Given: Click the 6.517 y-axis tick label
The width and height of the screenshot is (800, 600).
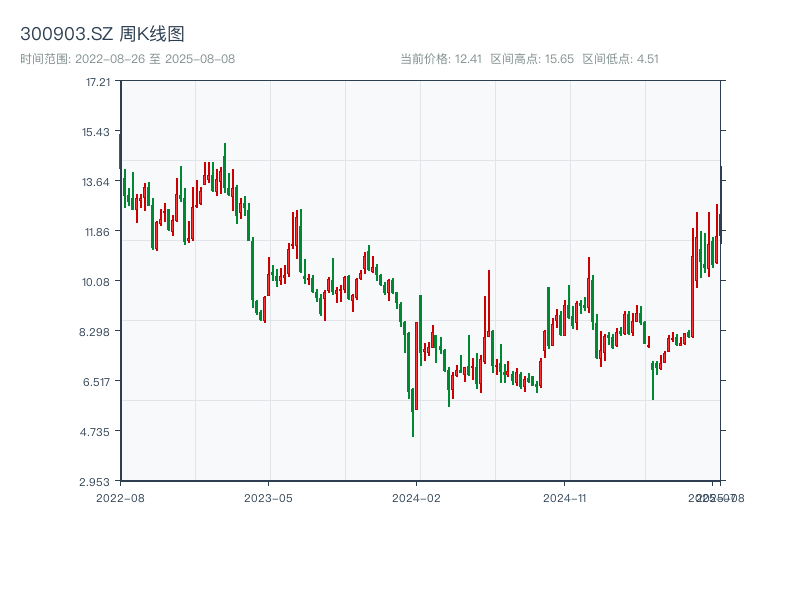Looking at the screenshot, I should pos(97,382).
